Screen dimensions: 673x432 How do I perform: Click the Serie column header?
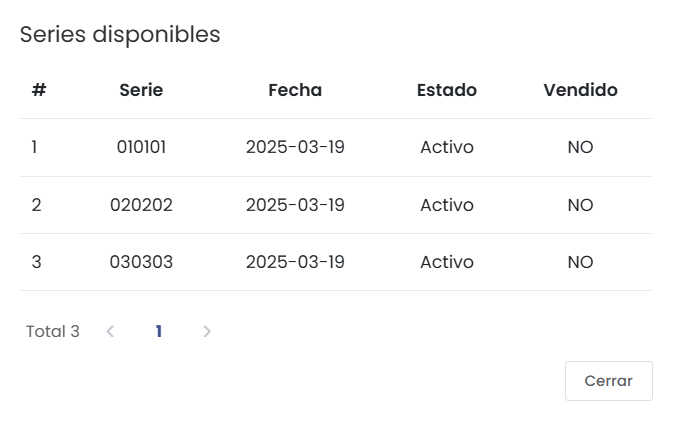pos(141,90)
